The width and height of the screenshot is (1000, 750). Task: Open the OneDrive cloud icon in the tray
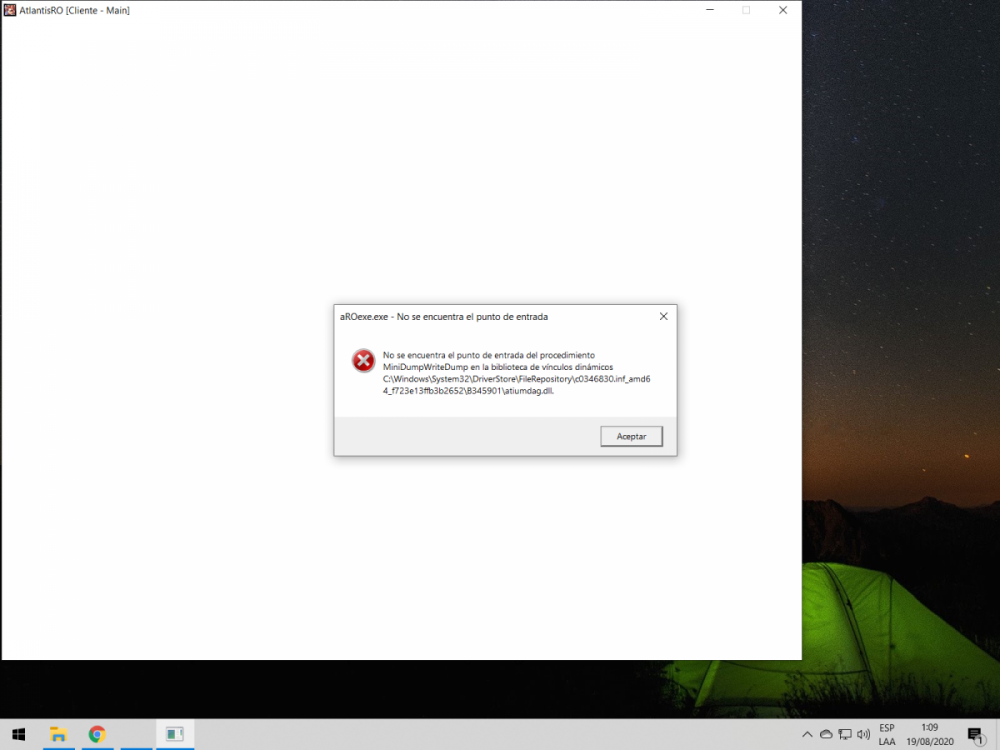827,733
